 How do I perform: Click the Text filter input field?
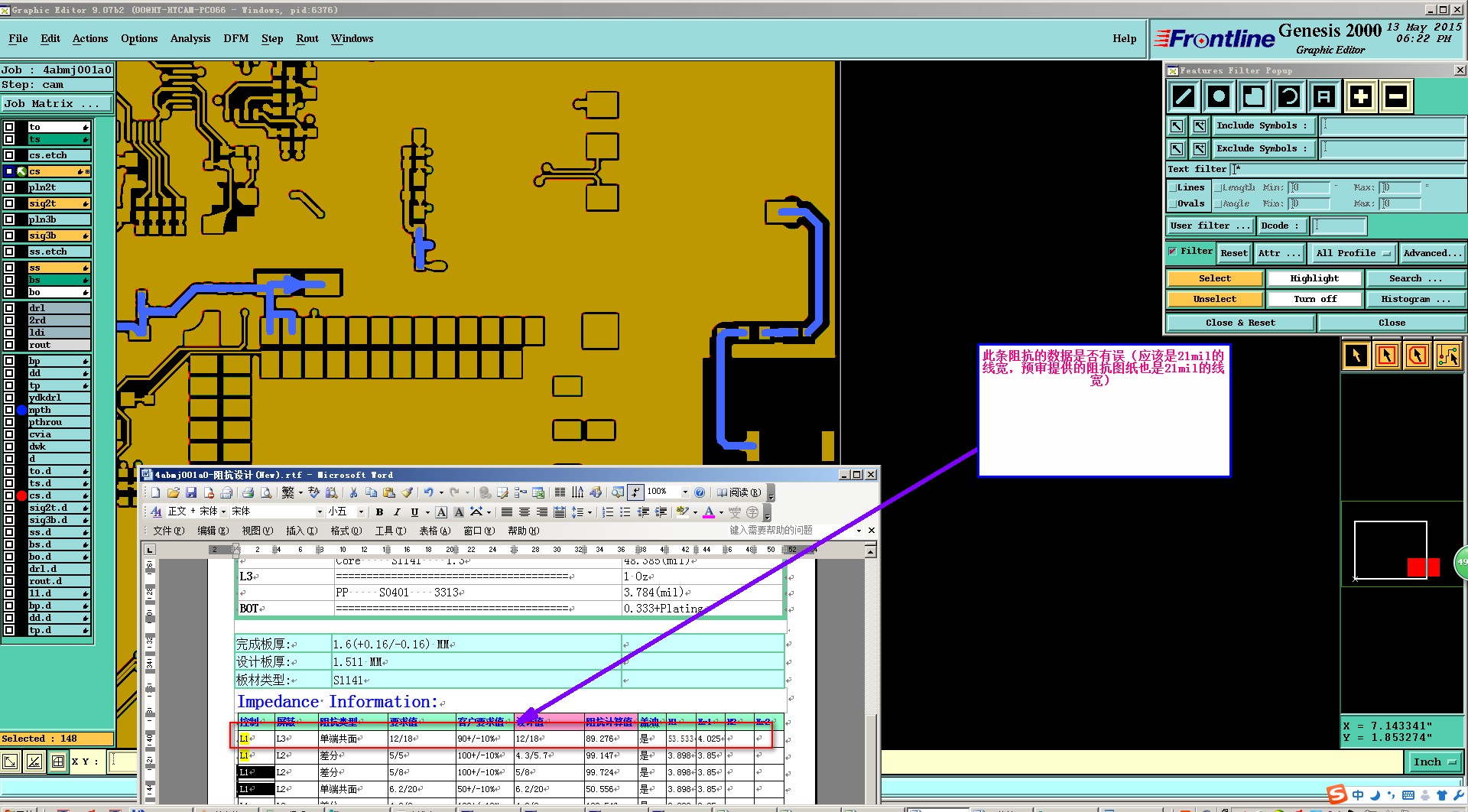point(1347,169)
